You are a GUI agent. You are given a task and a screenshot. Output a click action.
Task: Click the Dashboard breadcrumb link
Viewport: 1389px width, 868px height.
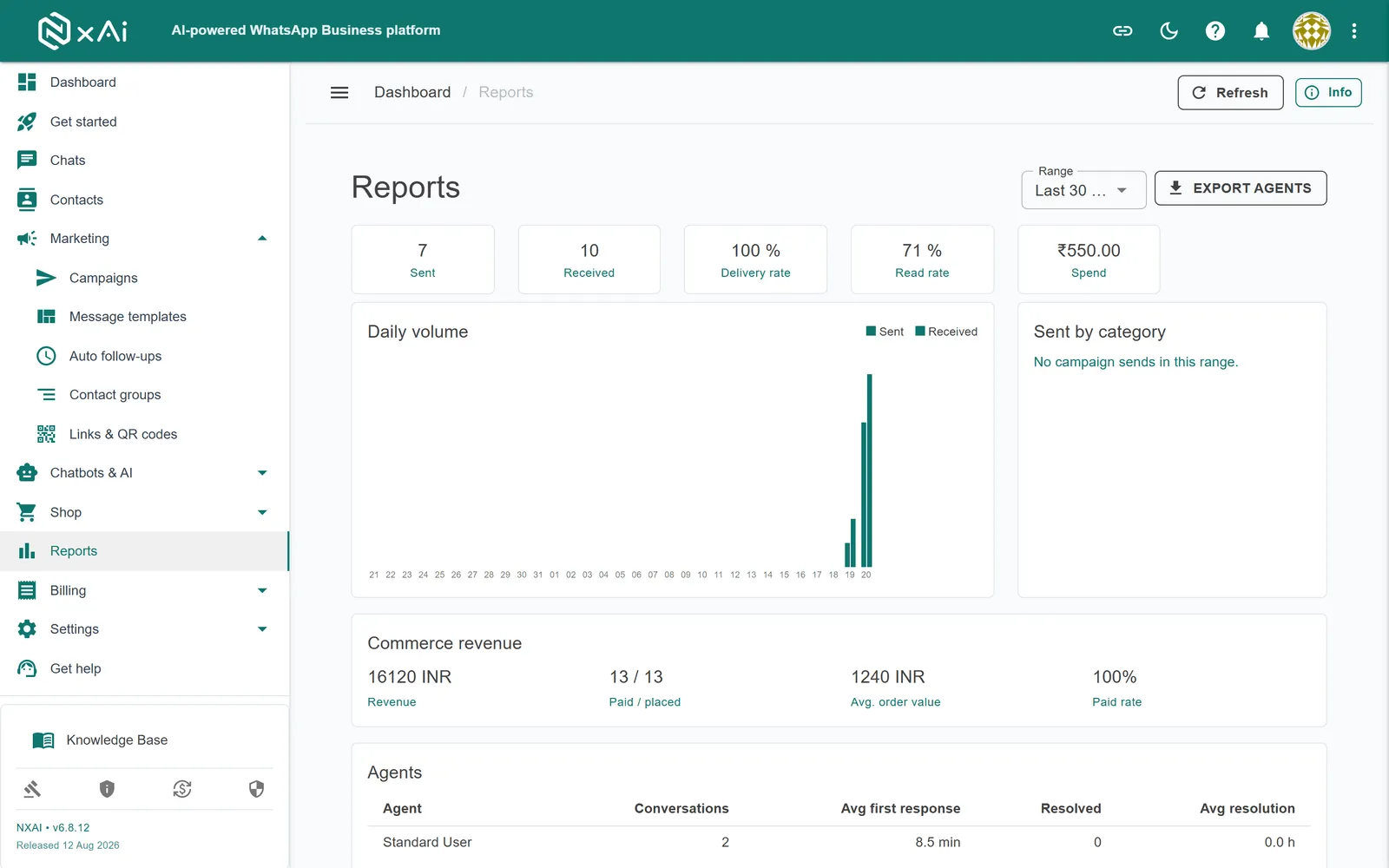click(412, 92)
